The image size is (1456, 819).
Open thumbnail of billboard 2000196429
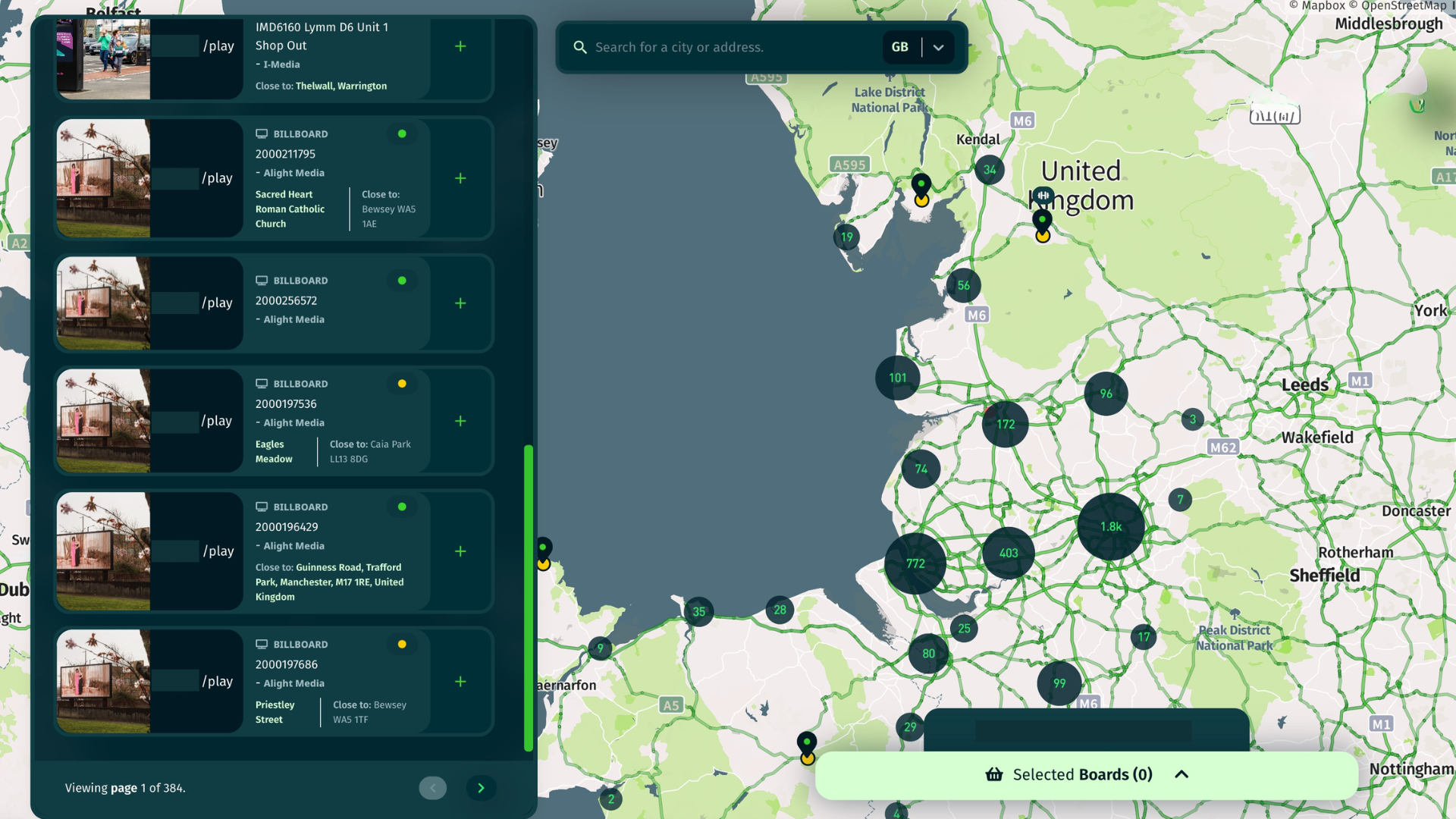click(x=104, y=551)
